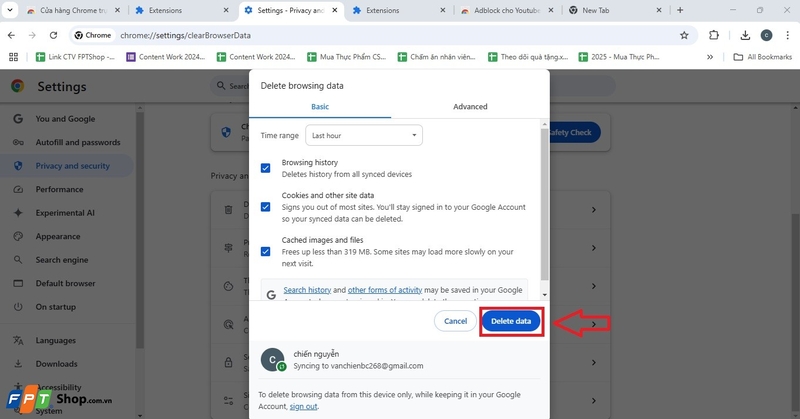The height and width of the screenshot is (419, 800).
Task: Click the download arrow Downloads sidebar icon
Action: click(18, 364)
